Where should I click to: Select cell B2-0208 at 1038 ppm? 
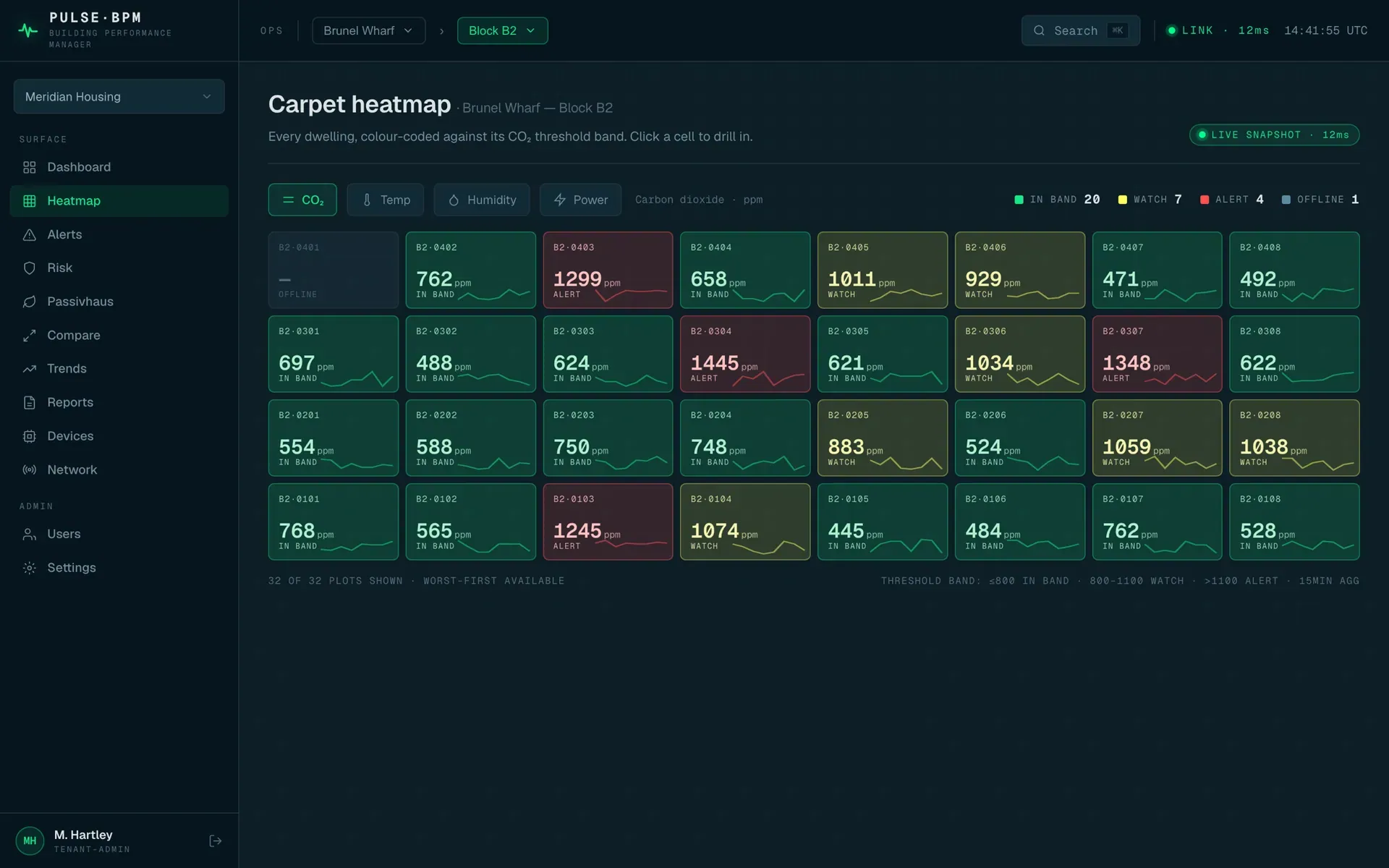pos(1294,438)
